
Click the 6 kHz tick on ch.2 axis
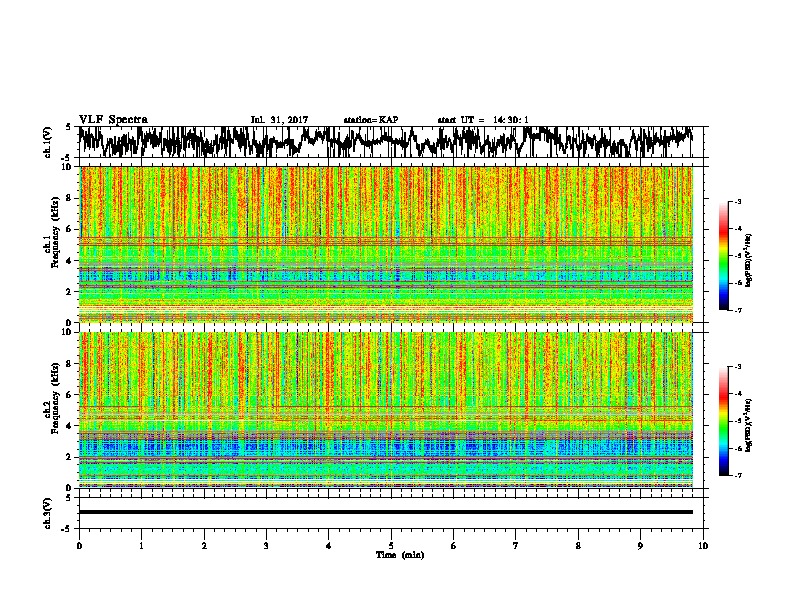[70, 394]
